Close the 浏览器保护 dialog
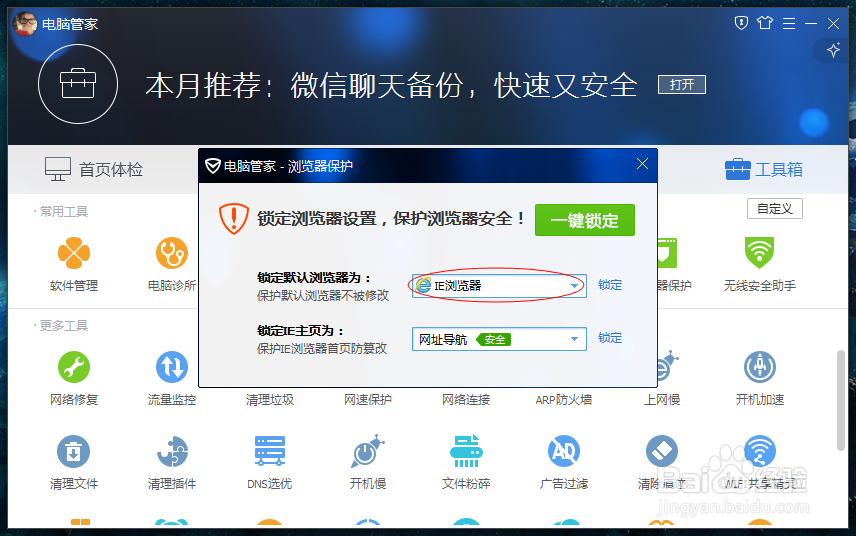 [642, 164]
